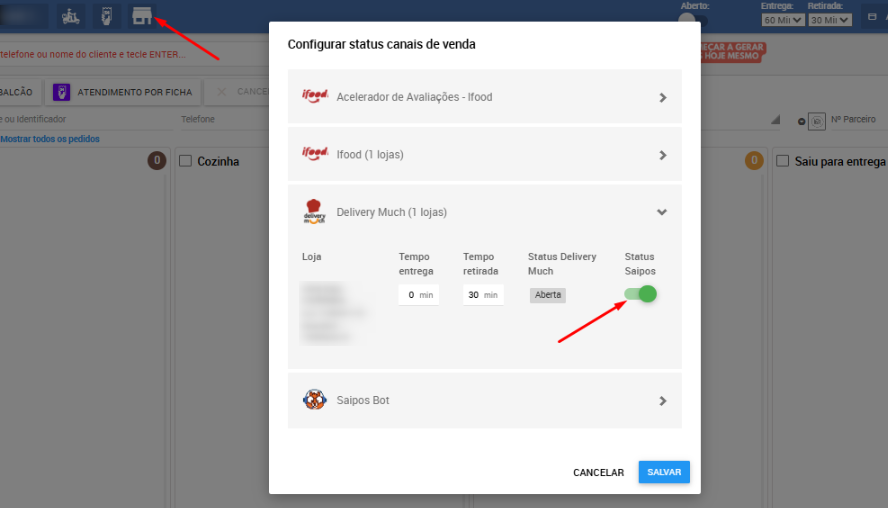This screenshot has width=888, height=508.
Task: Click the Aberta status badge
Action: pyautogui.click(x=548, y=295)
